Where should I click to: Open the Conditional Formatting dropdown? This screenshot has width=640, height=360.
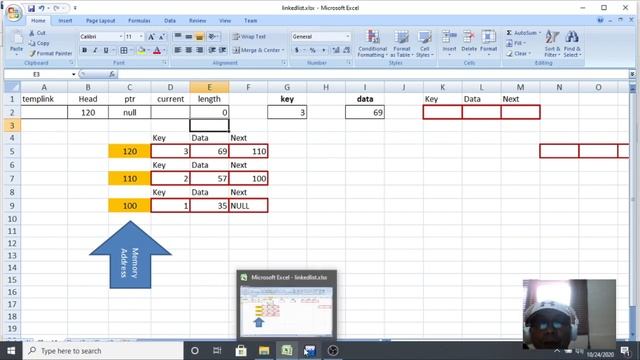pos(372,44)
